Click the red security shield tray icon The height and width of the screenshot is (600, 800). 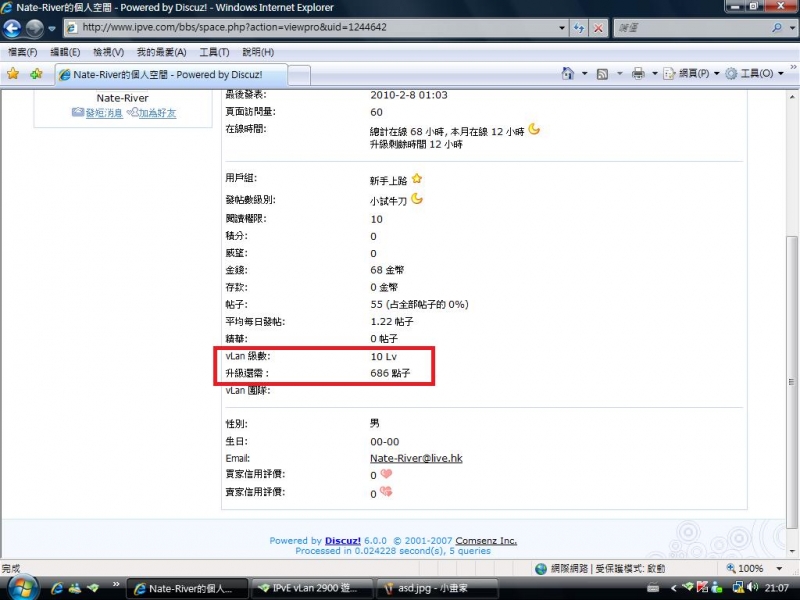click(x=702, y=588)
